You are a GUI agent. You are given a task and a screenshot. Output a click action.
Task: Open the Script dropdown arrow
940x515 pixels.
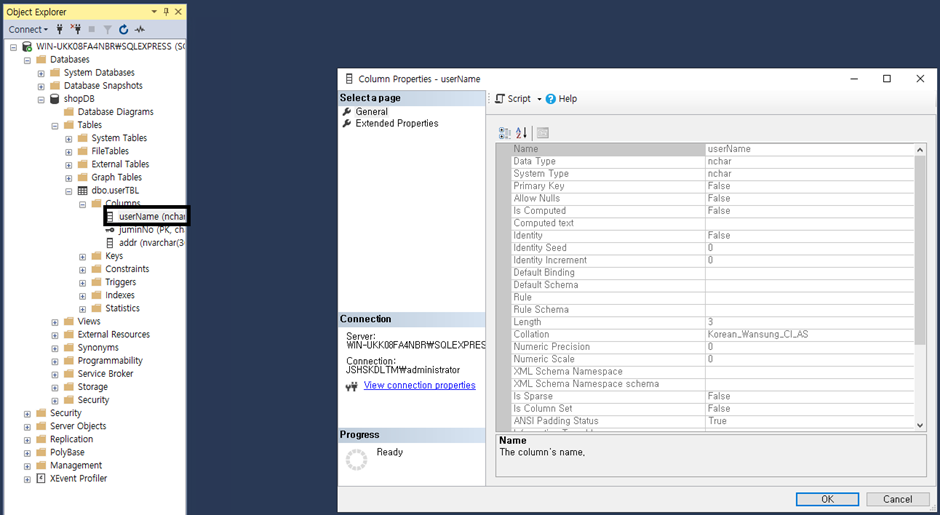[539, 99]
